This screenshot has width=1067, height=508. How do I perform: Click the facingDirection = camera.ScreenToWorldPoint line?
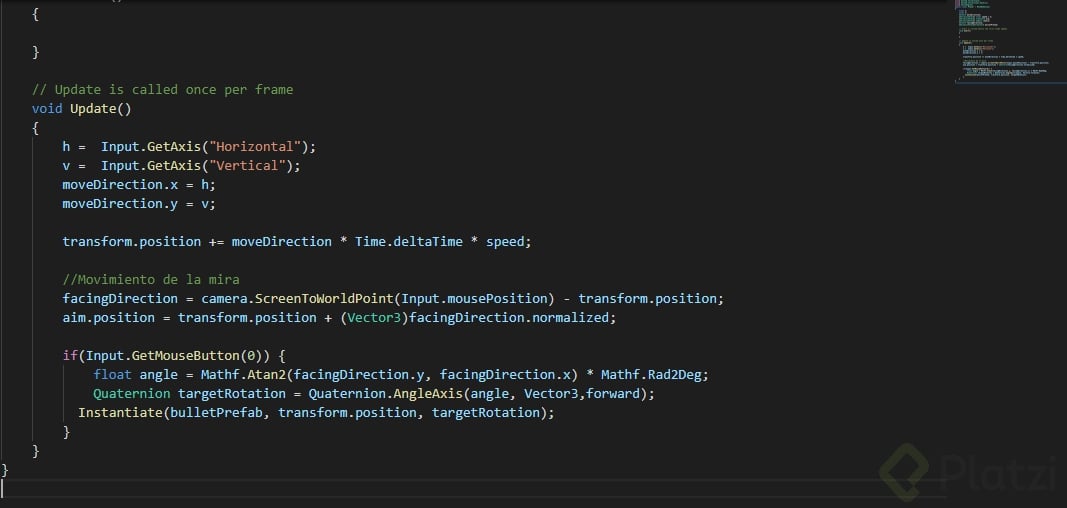coord(393,299)
